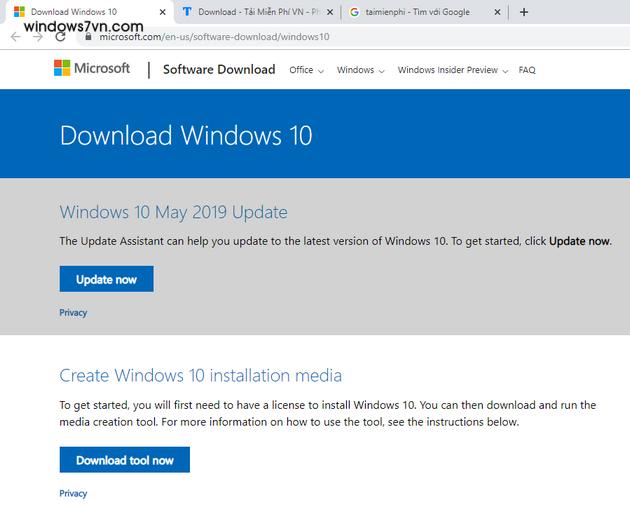Click the address bar URL field
630x505 pixels.
click(300, 37)
